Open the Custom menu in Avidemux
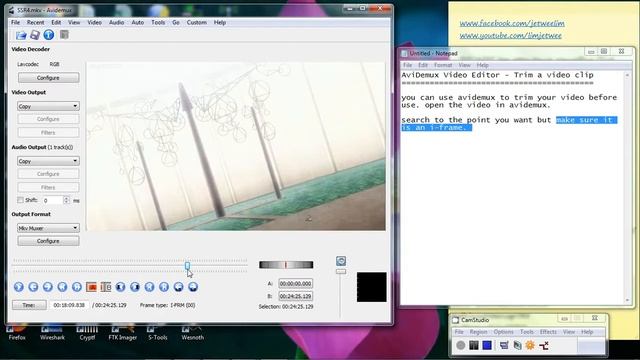The image size is (640, 360). tap(197, 22)
